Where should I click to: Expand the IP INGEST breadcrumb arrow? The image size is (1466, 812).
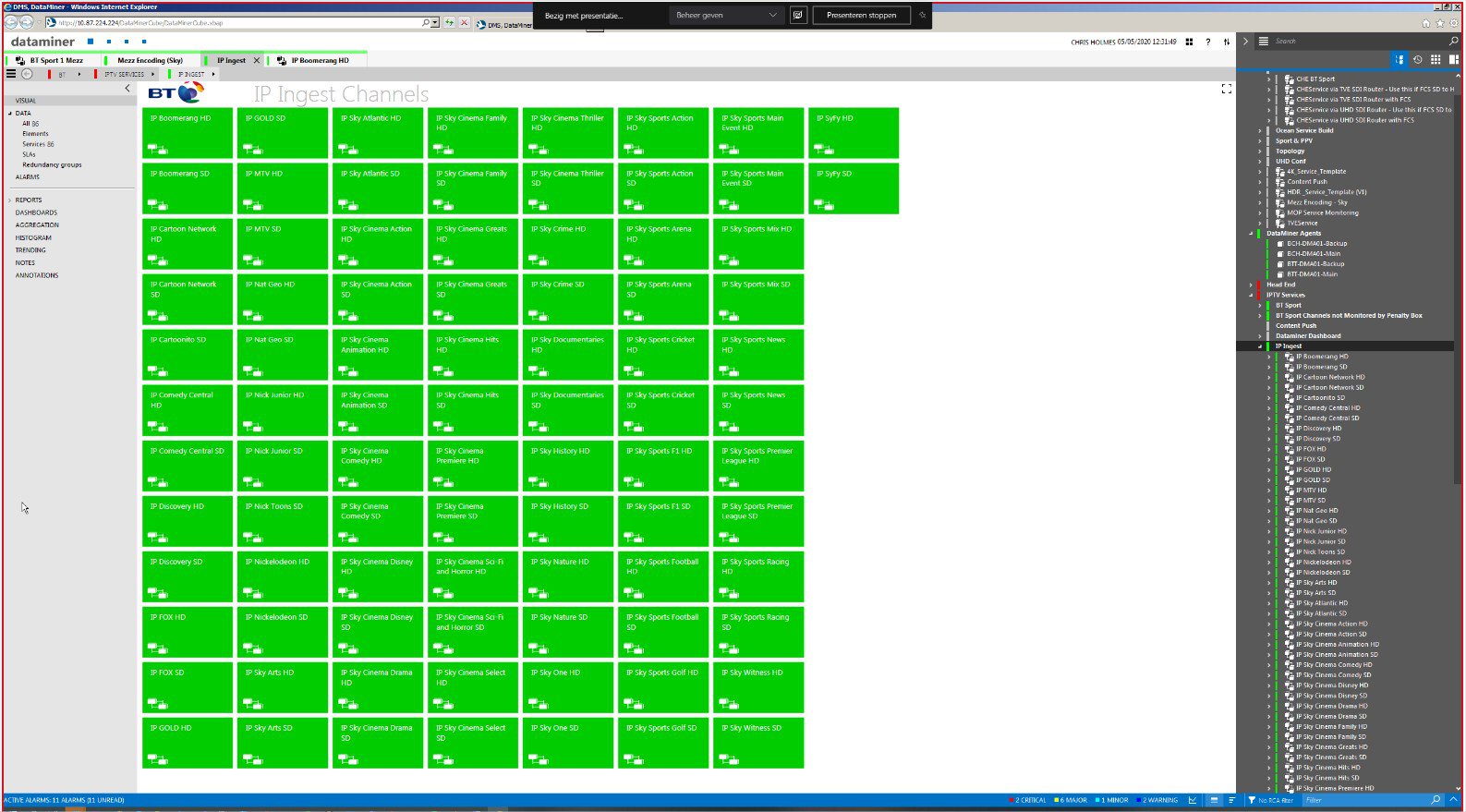[213, 74]
